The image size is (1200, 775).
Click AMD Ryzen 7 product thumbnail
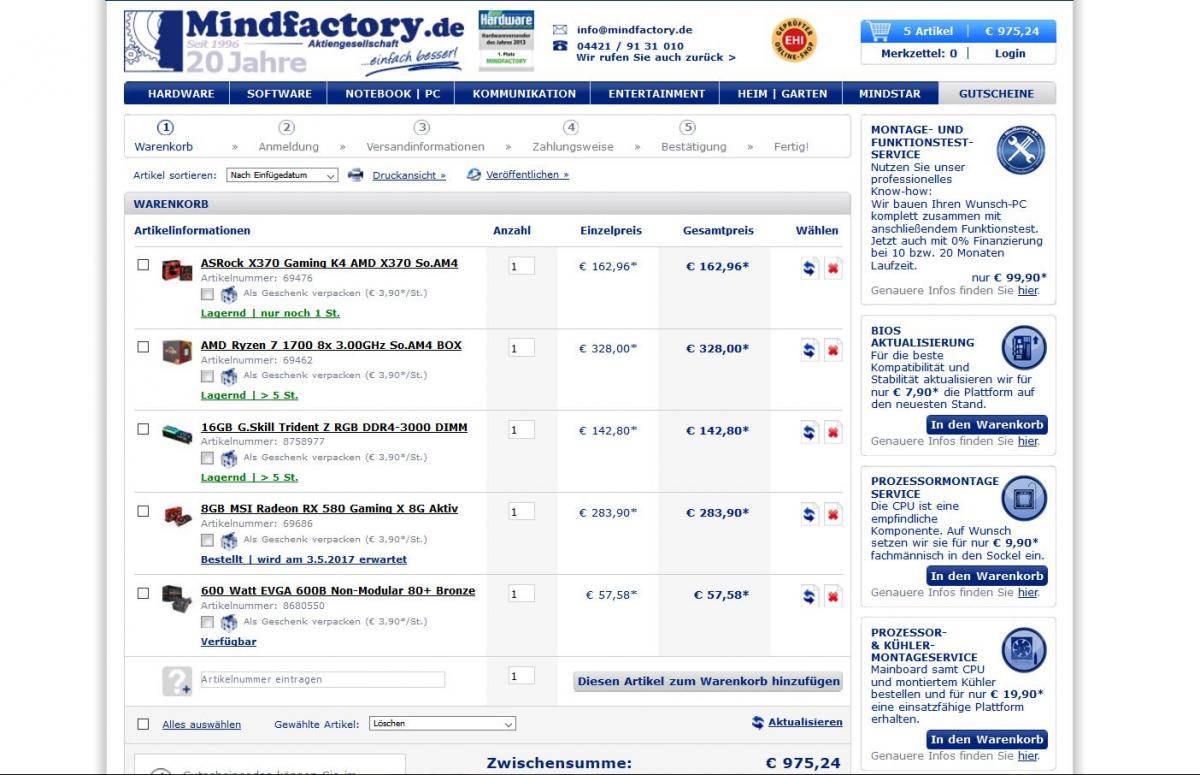click(x=177, y=352)
